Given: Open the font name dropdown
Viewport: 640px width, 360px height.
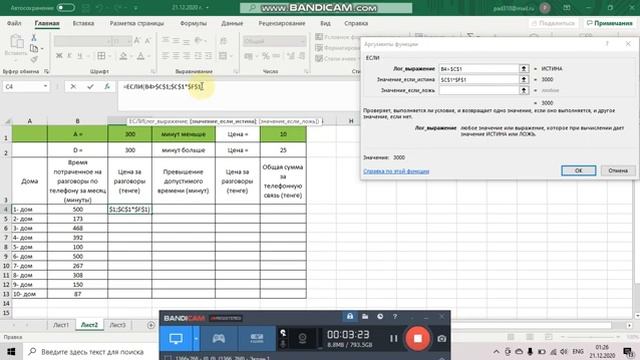Looking at the screenshot, I should click(x=108, y=41).
